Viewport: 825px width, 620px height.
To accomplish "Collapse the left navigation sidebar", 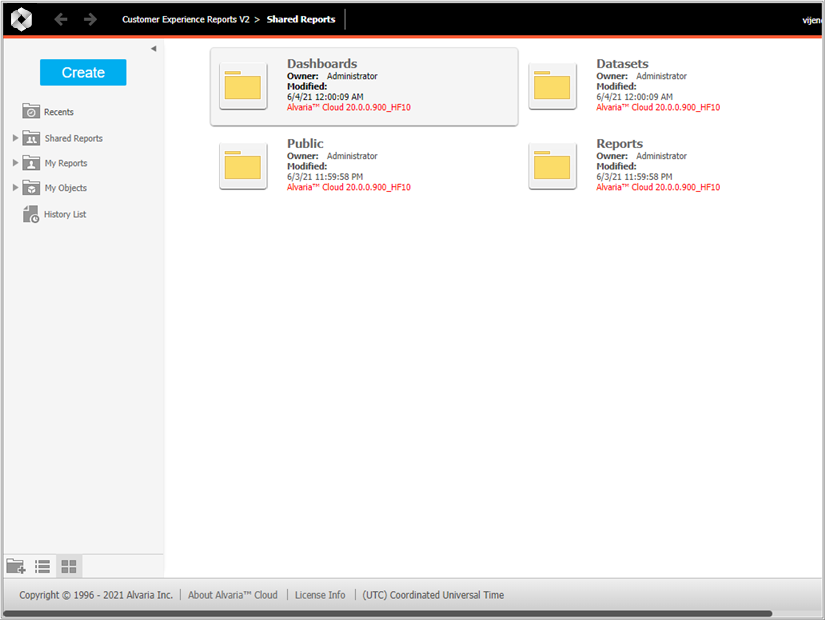I will tap(153, 49).
